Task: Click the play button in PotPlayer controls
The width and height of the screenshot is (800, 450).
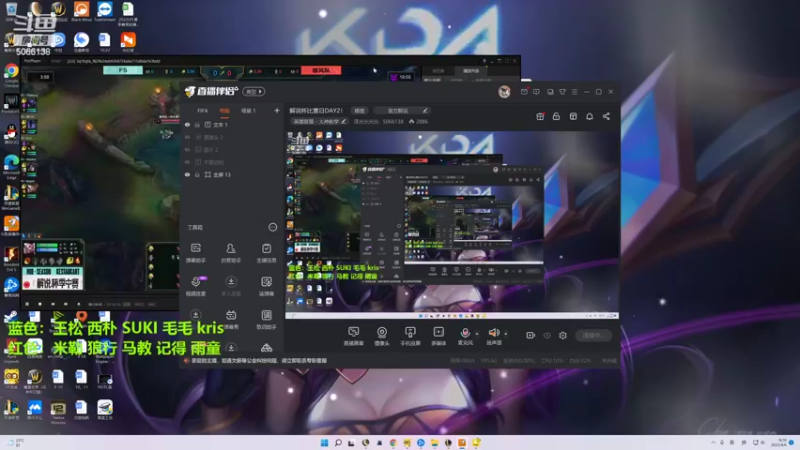Action: point(27,304)
